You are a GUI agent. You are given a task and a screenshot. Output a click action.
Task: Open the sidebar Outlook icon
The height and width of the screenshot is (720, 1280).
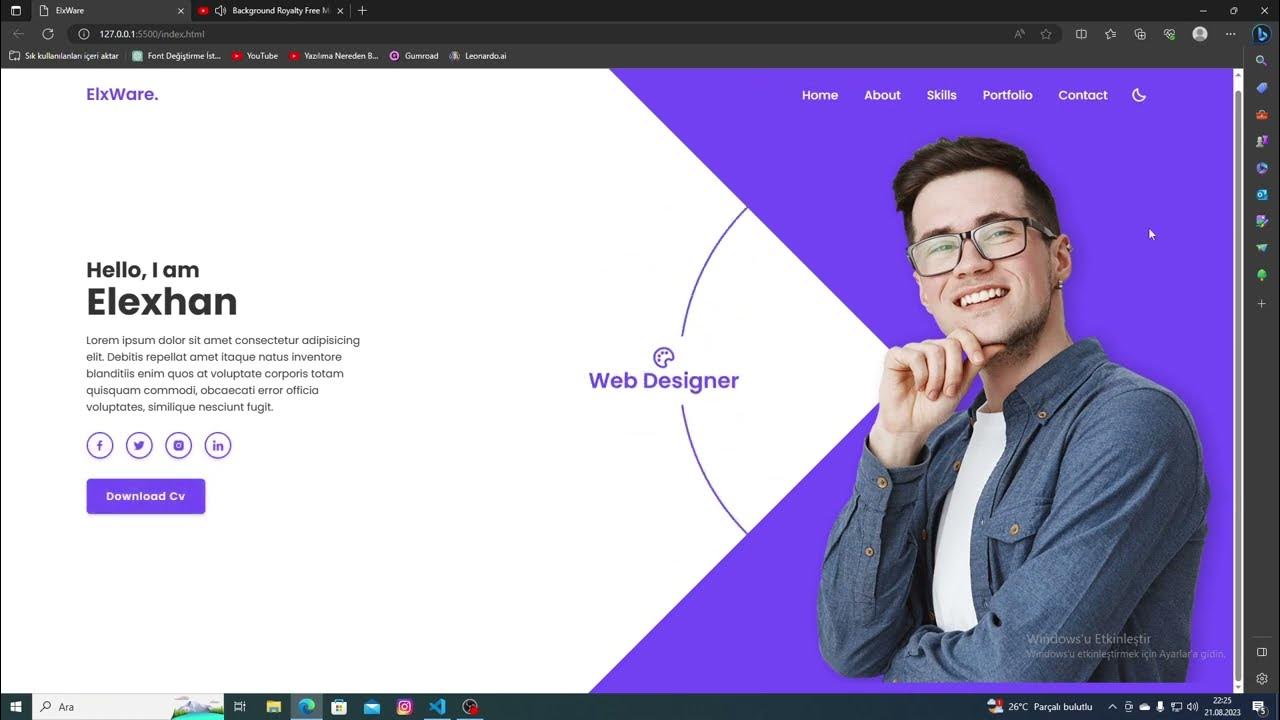point(1262,194)
